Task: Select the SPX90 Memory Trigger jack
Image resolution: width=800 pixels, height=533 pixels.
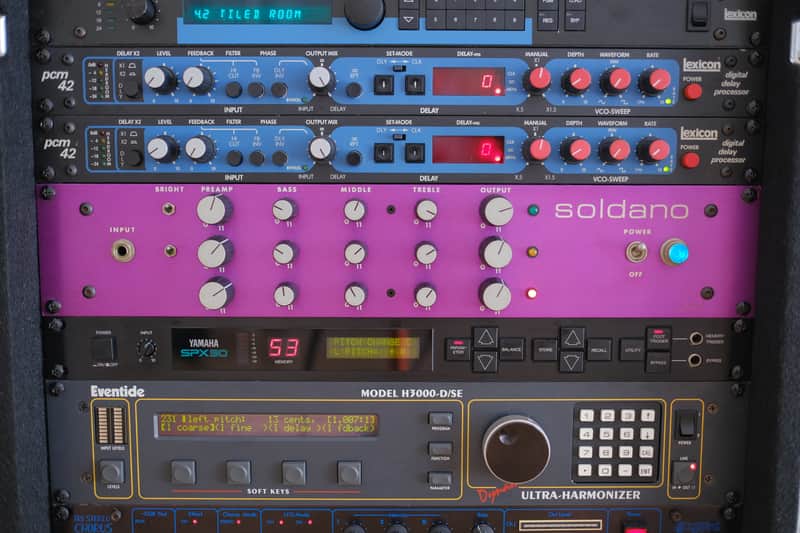Action: point(695,338)
